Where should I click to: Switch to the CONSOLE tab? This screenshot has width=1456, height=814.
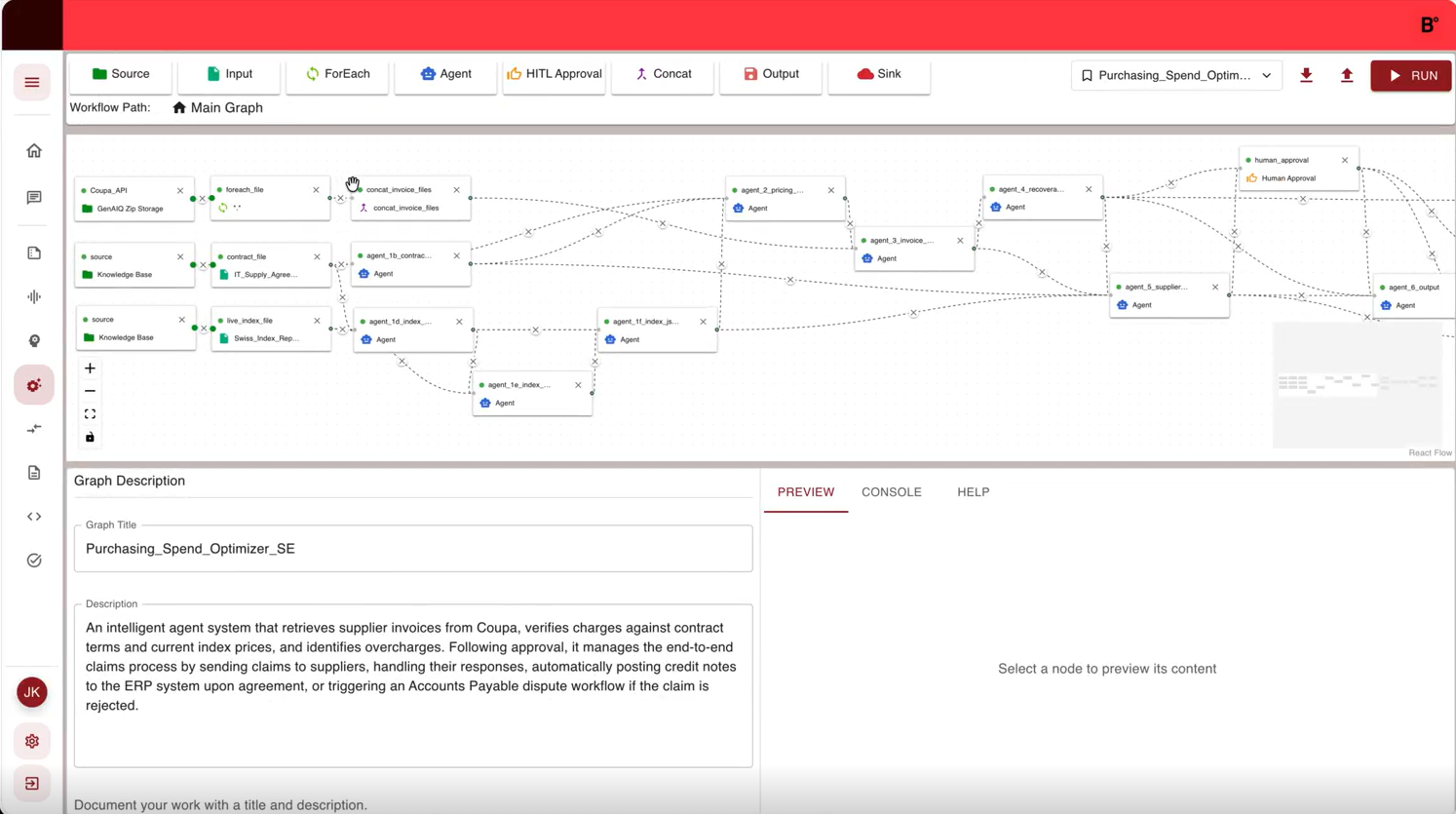pos(891,492)
